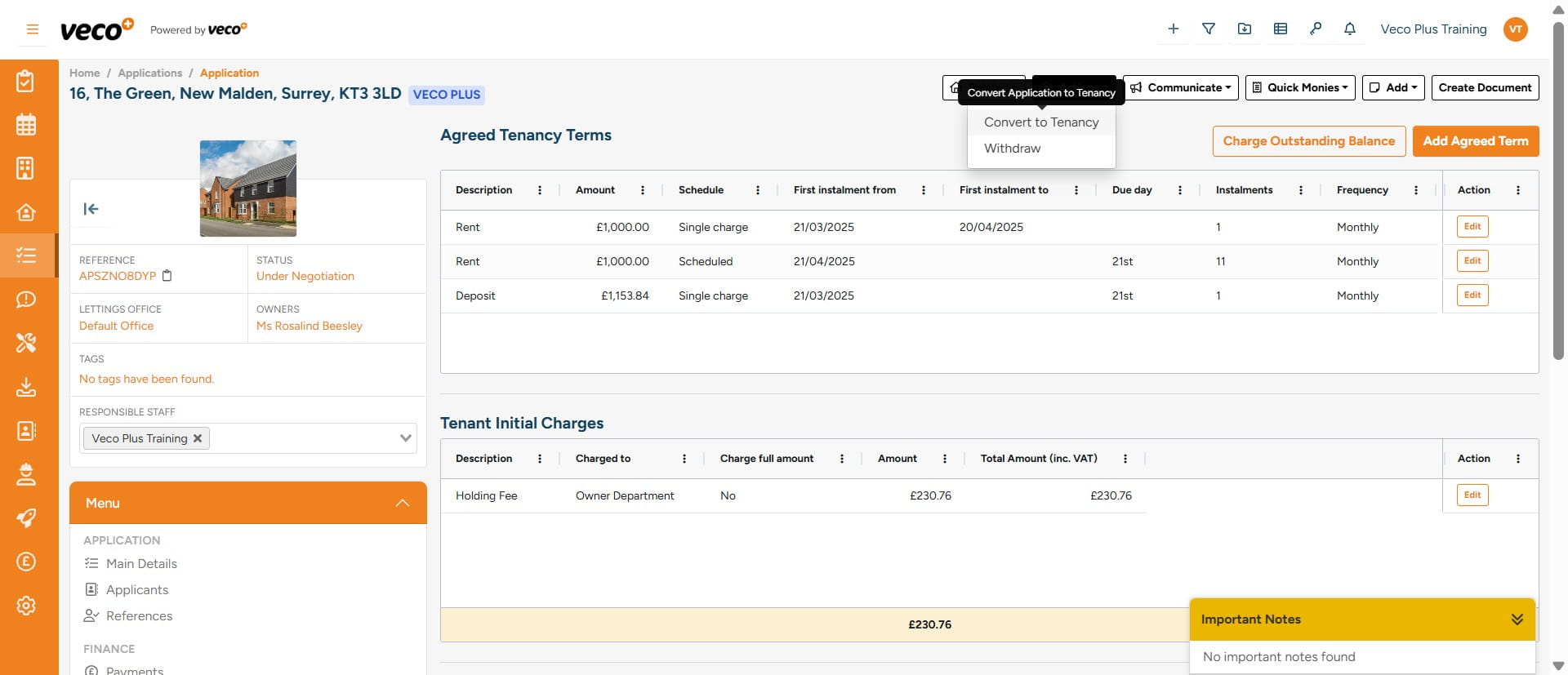Collapse the orange Menu panel
Viewport: 1568px width, 675px height.
[x=402, y=503]
